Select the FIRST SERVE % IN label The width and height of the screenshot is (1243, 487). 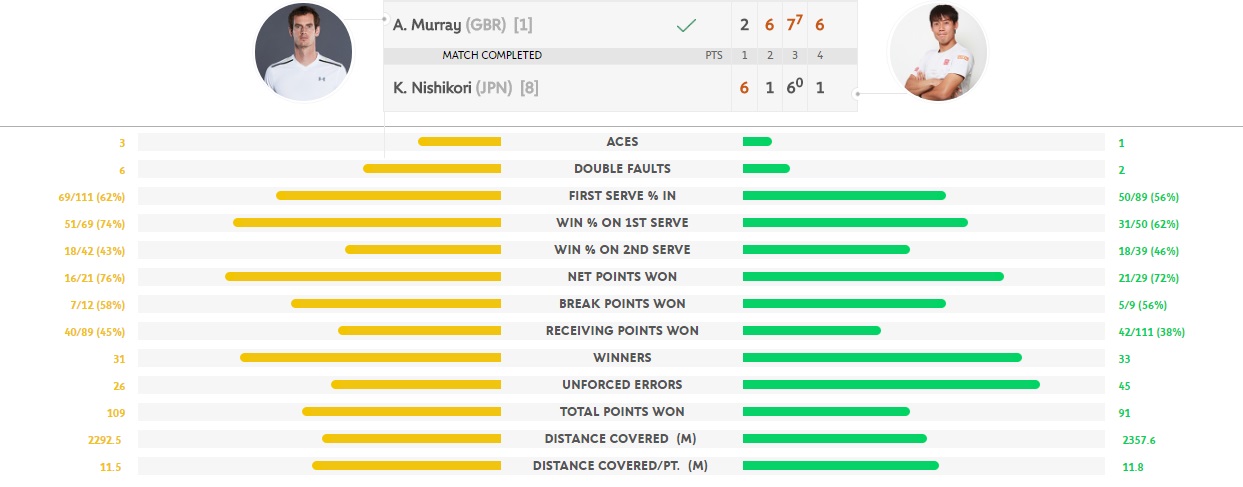pos(622,196)
